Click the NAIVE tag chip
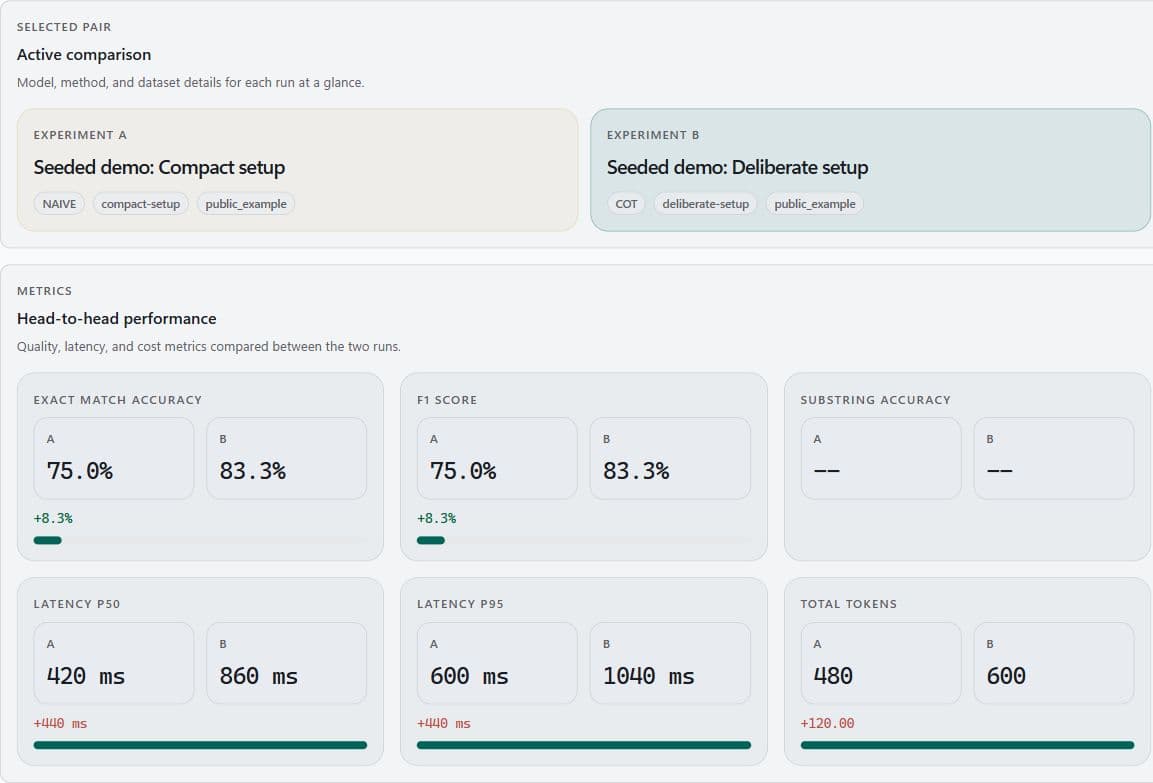The height and width of the screenshot is (783, 1153). tap(60, 204)
